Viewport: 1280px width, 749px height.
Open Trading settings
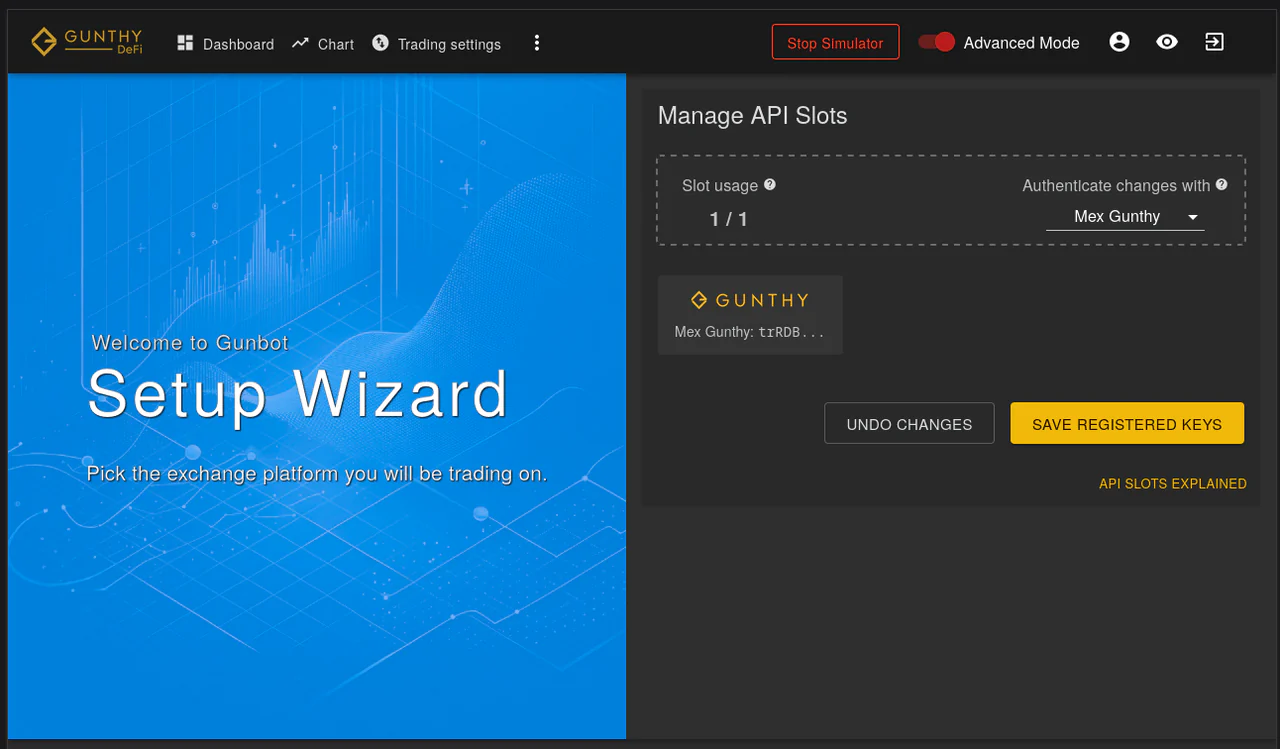436,44
